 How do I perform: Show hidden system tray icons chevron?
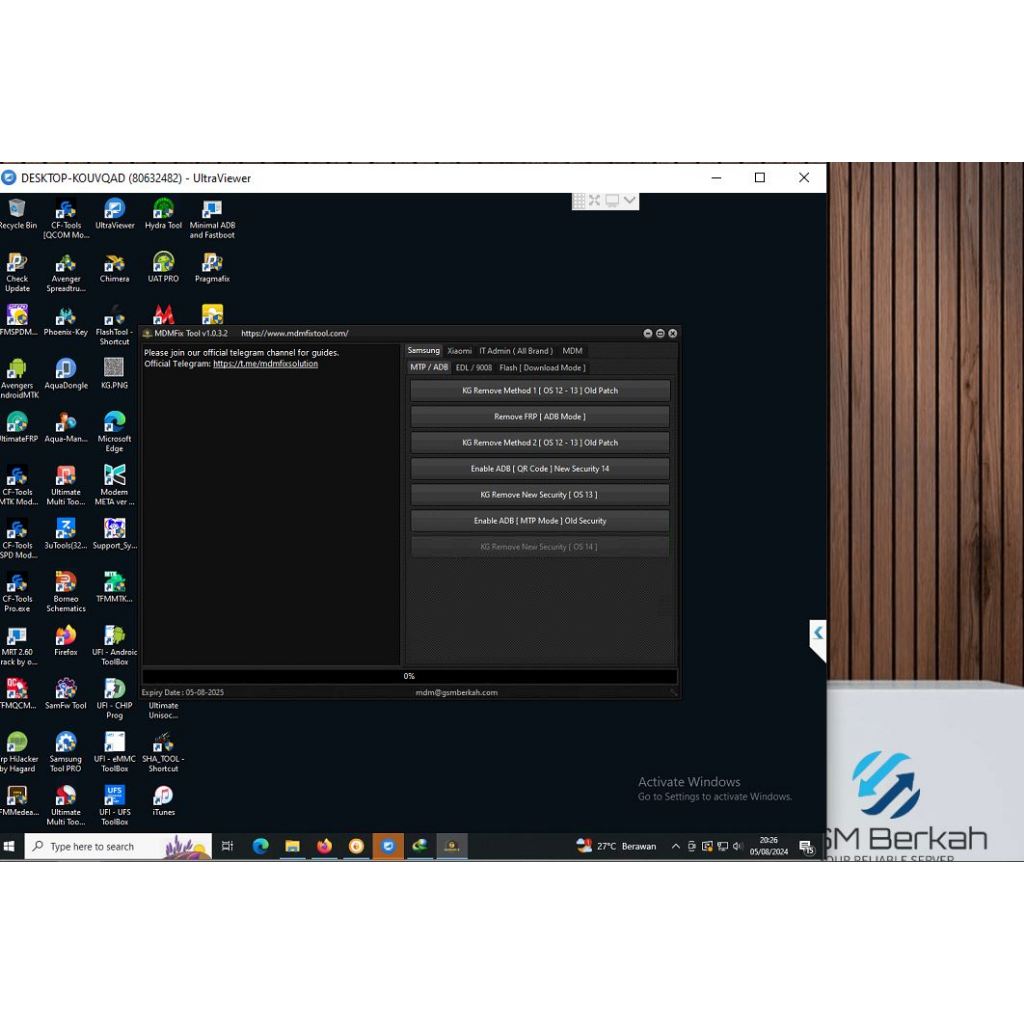[x=675, y=846]
